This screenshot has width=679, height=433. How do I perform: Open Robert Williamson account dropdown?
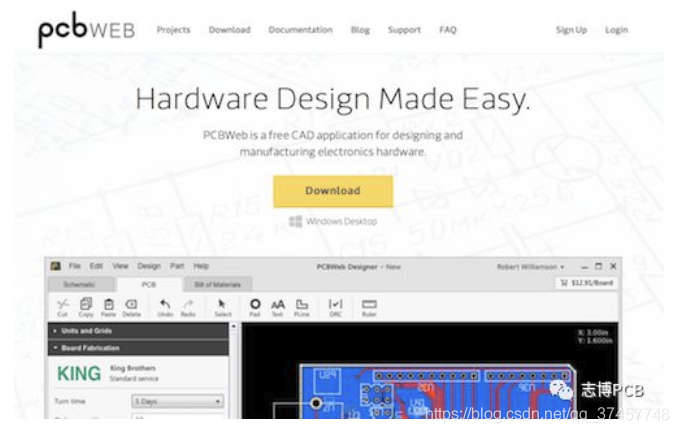click(531, 267)
